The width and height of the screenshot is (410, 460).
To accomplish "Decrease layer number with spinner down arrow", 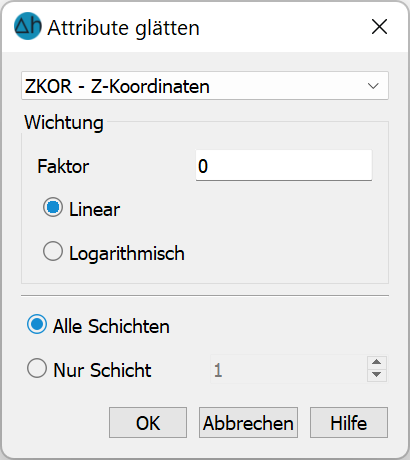I will click(377, 375).
